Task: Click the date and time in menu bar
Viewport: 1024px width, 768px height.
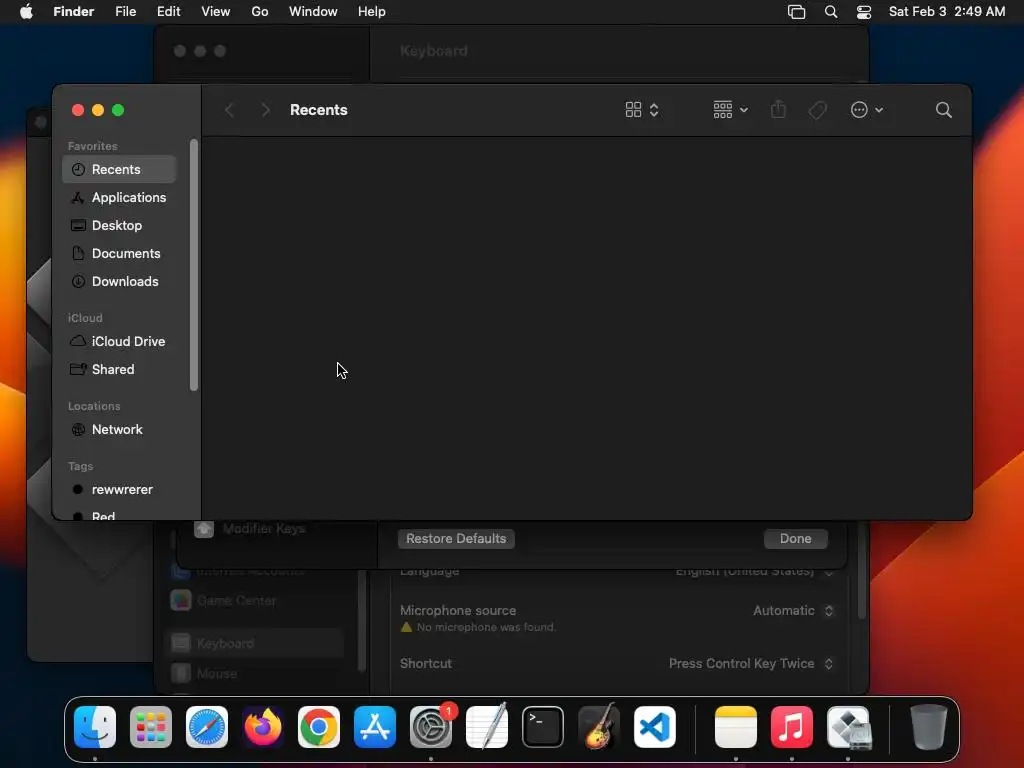Action: tap(947, 12)
